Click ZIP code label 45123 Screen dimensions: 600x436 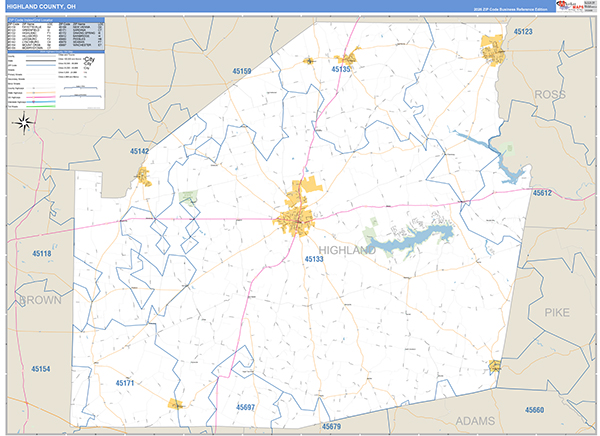[523, 32]
